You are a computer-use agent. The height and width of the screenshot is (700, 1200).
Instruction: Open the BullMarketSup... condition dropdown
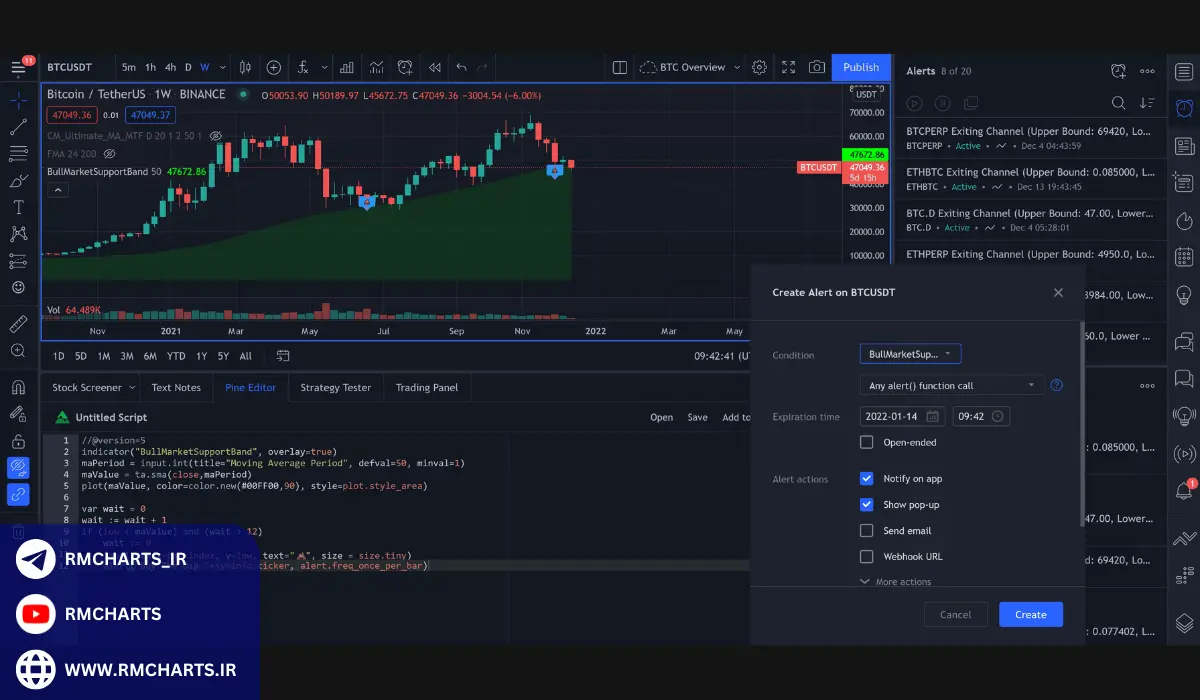coord(910,354)
